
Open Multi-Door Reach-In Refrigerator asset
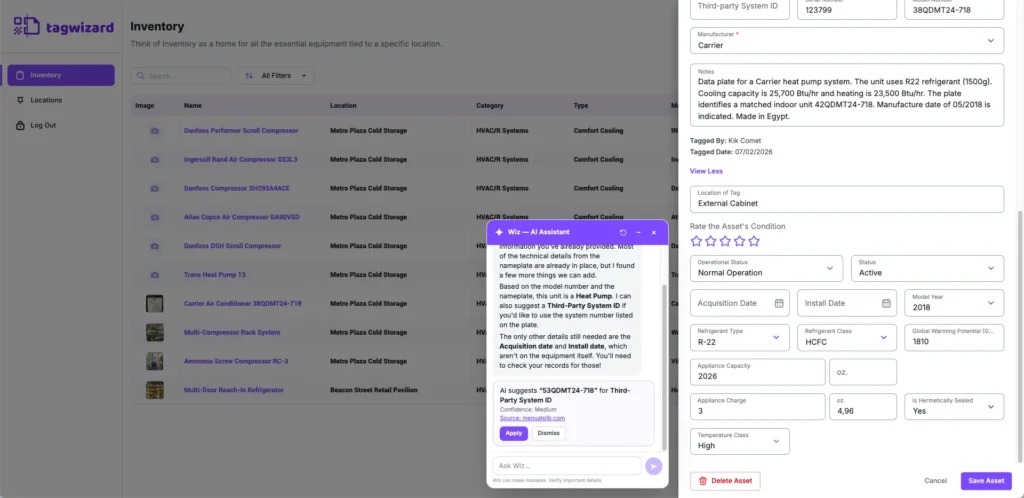click(x=234, y=390)
